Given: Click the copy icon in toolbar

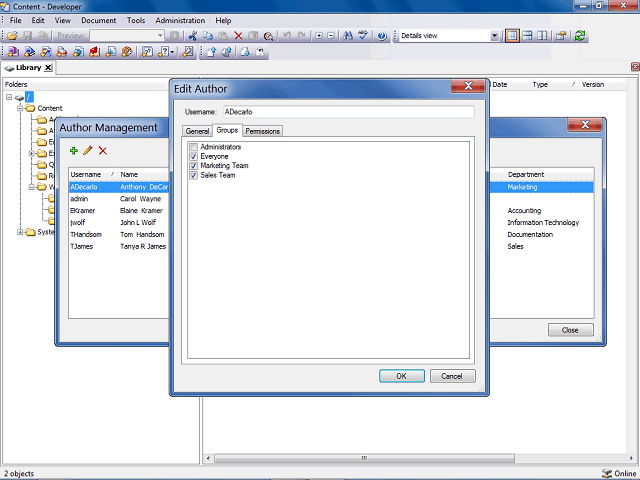Looking at the screenshot, I should click(208, 36).
